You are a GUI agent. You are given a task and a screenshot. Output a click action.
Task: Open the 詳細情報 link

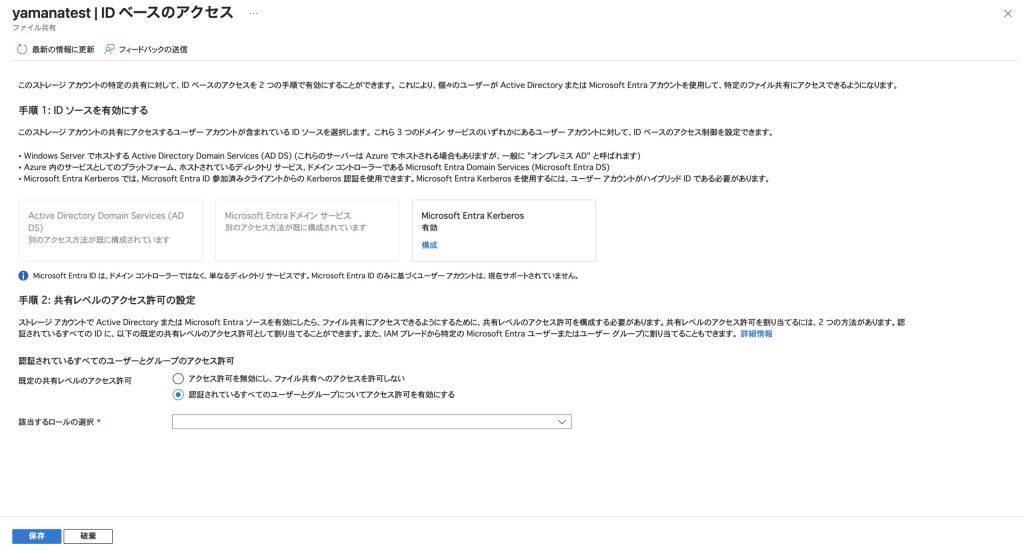[x=756, y=334]
